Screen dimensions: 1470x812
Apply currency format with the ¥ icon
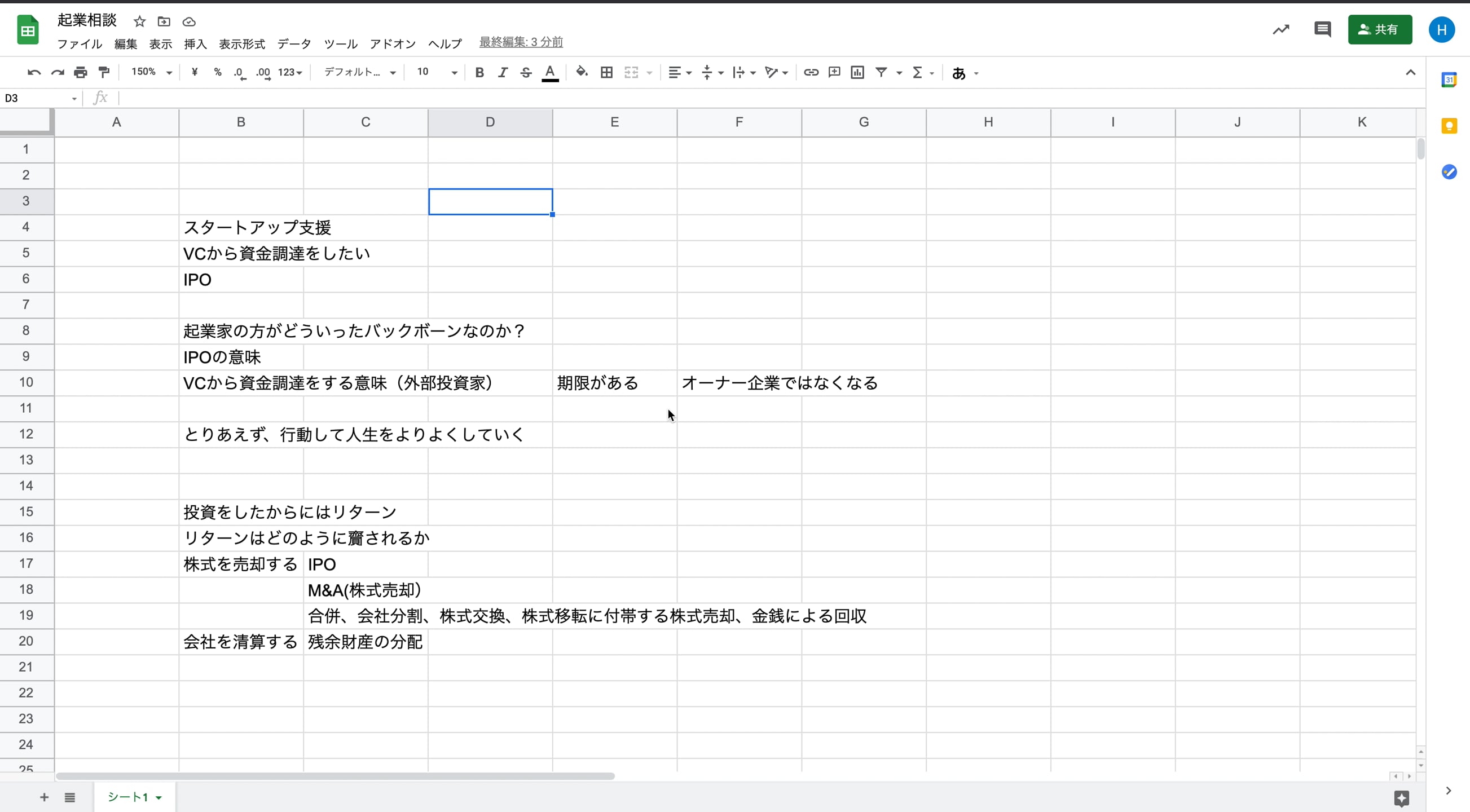click(194, 73)
